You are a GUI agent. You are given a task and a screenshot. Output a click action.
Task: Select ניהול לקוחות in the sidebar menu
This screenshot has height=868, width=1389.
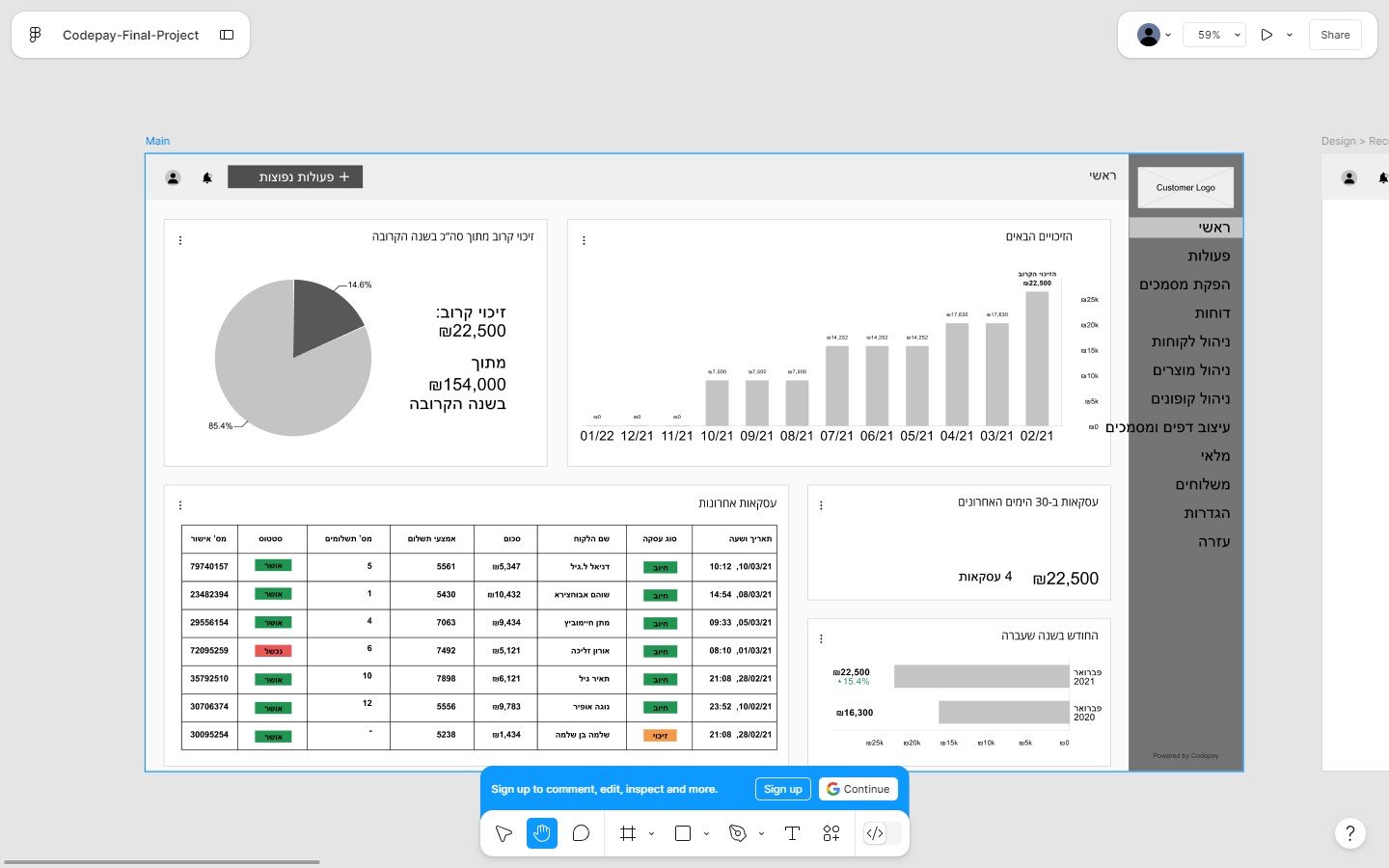point(1190,341)
